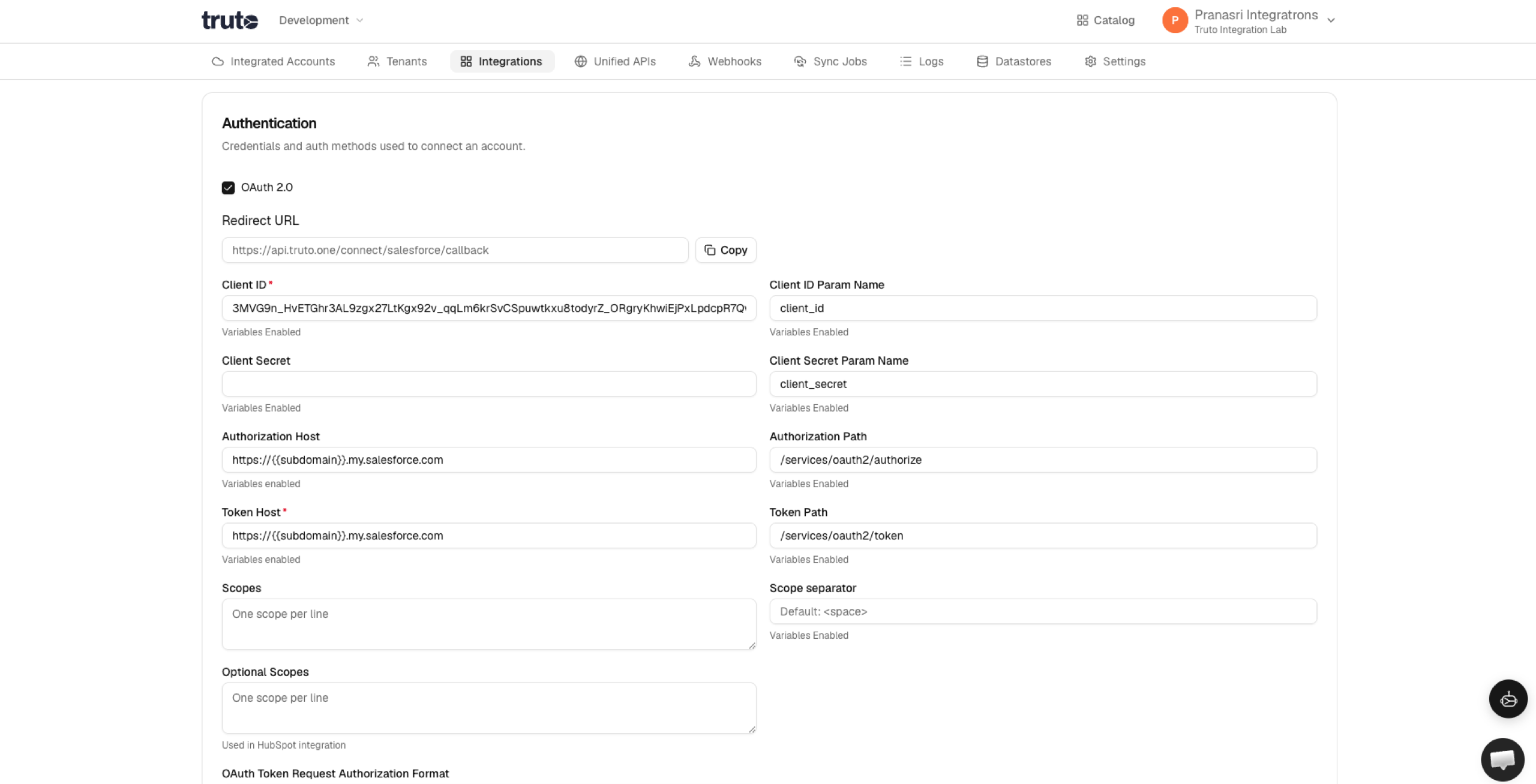Grab the Scopes textarea resize handle
The width and height of the screenshot is (1536, 784).
coord(752,645)
